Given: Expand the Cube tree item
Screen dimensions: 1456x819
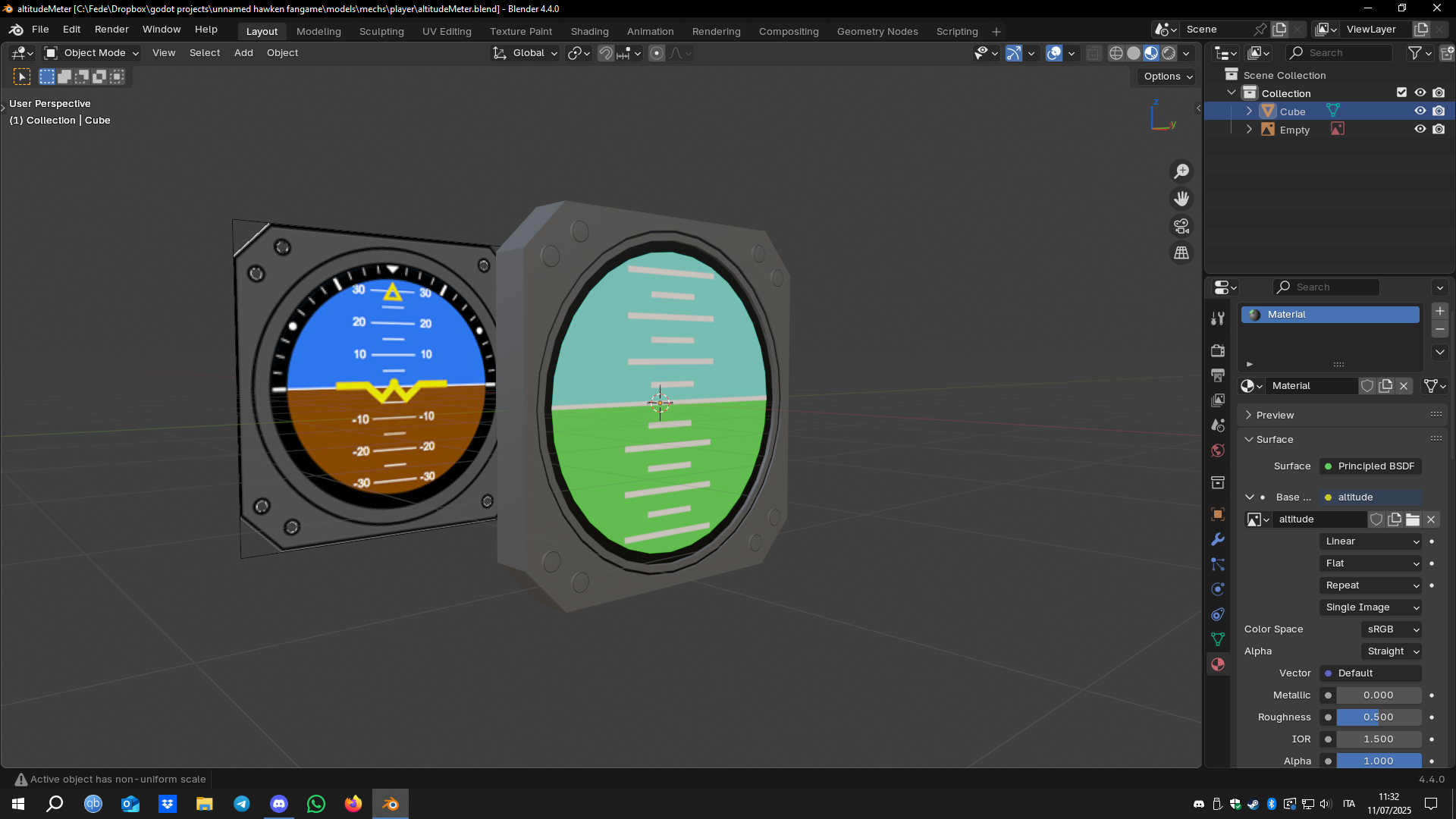Looking at the screenshot, I should [x=1249, y=111].
